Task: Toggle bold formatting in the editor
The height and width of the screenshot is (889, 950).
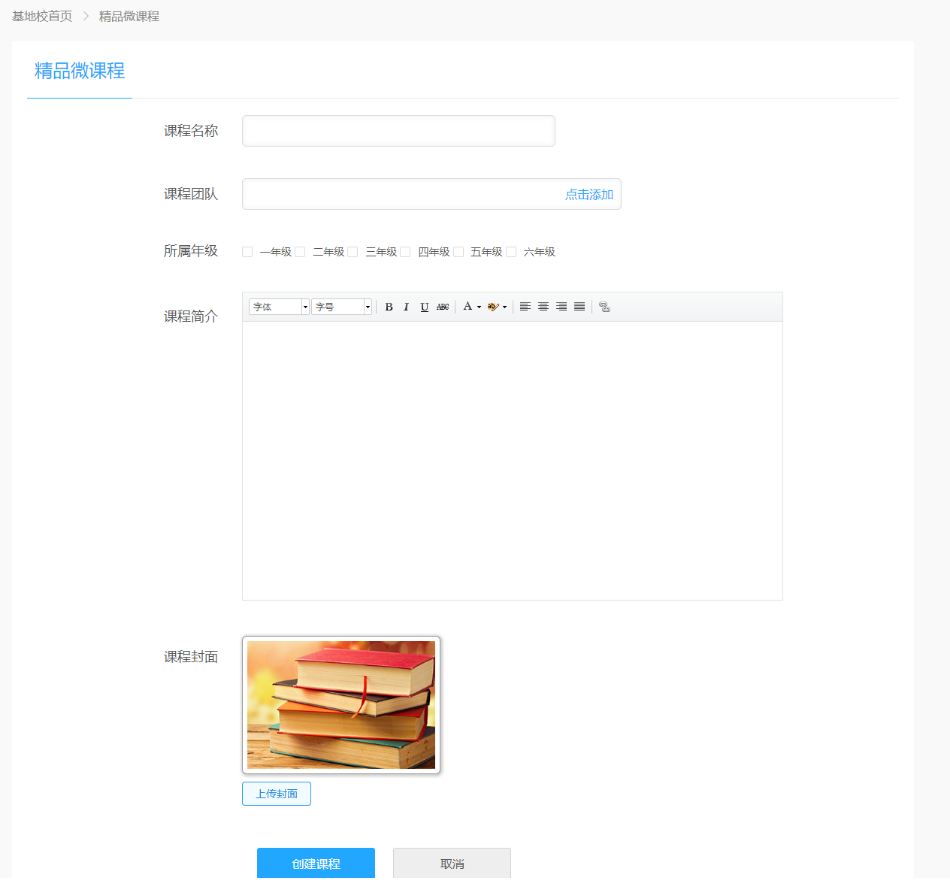Action: (389, 307)
